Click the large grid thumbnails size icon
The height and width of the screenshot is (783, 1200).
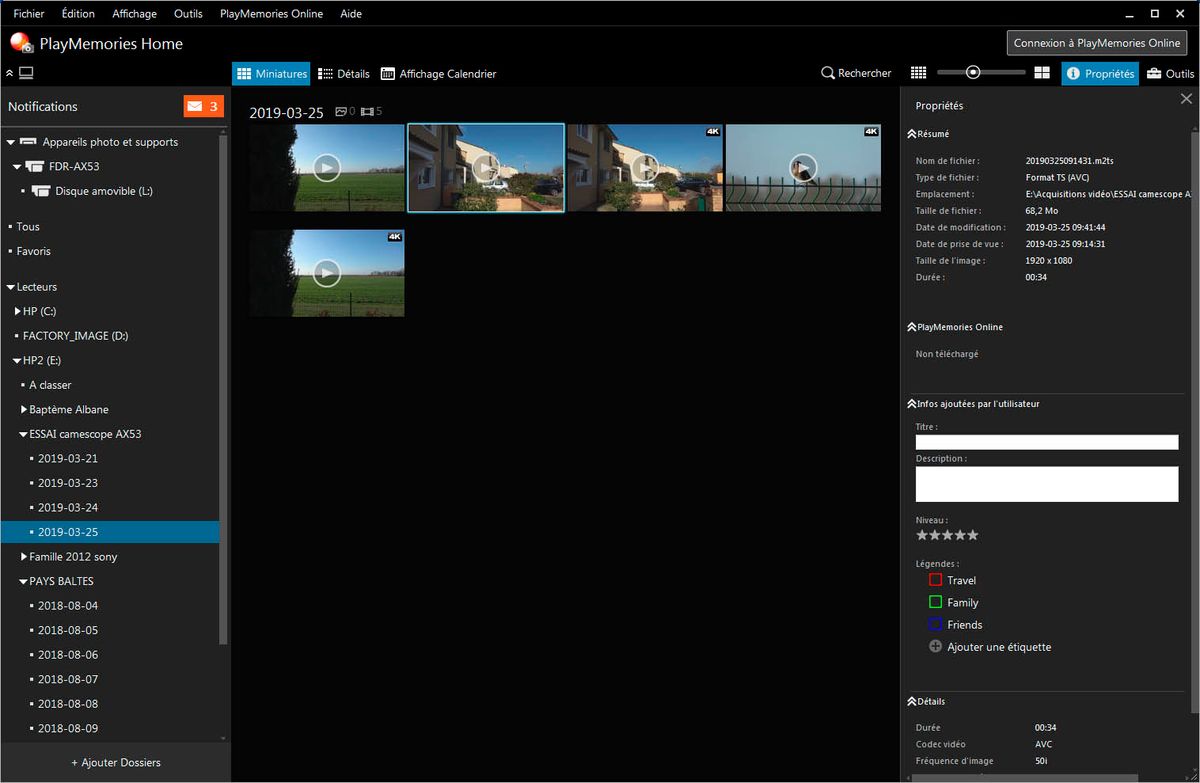pyautogui.click(x=1042, y=73)
